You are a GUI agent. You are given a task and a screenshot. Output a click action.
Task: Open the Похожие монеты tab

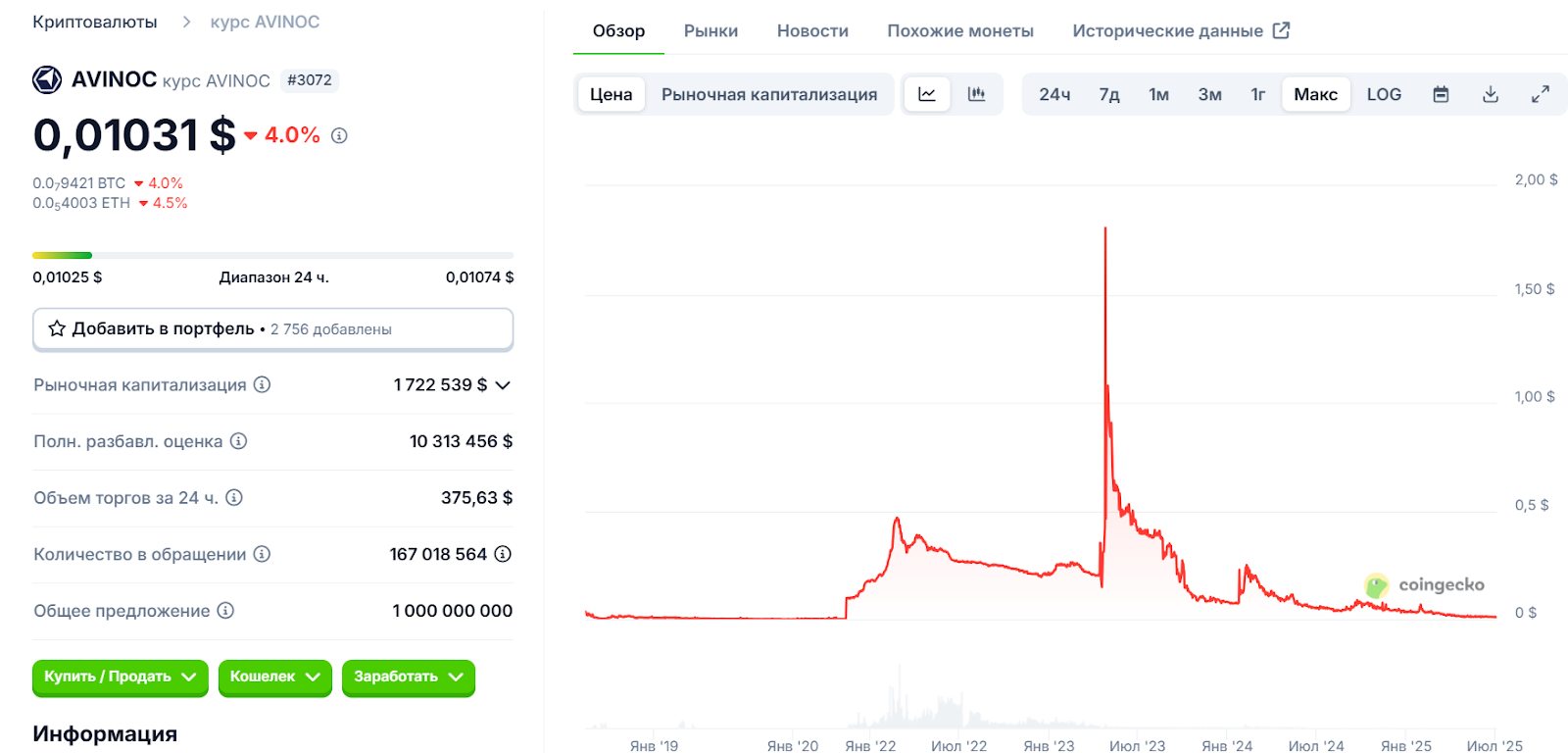[960, 30]
